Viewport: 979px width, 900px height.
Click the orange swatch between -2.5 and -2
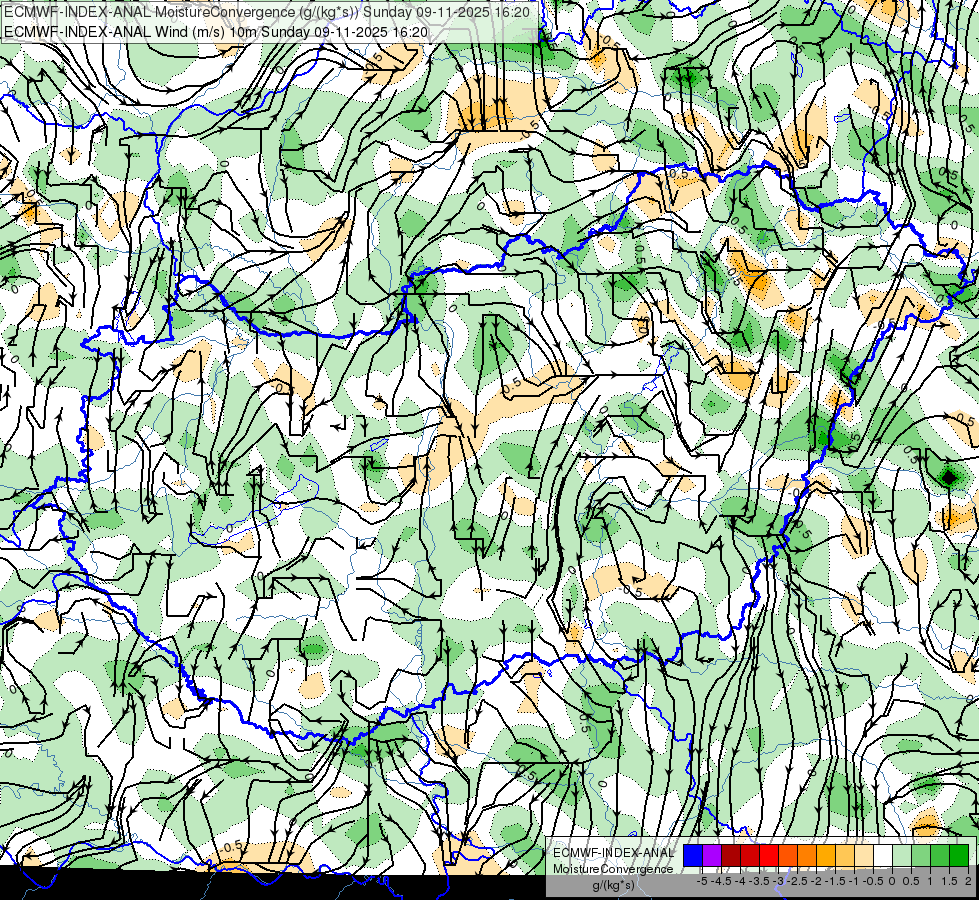[807, 856]
